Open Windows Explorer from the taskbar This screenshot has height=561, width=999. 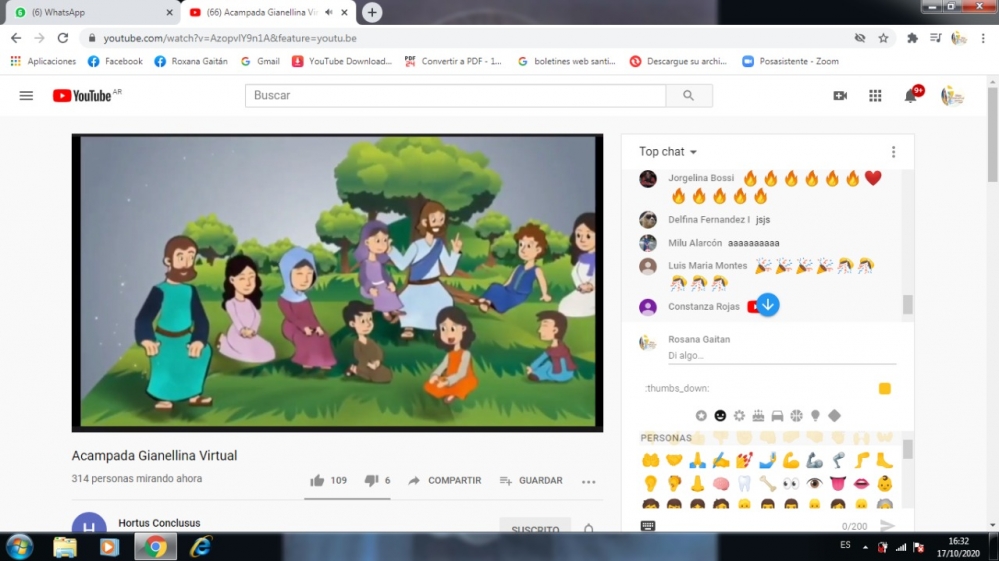[64, 546]
